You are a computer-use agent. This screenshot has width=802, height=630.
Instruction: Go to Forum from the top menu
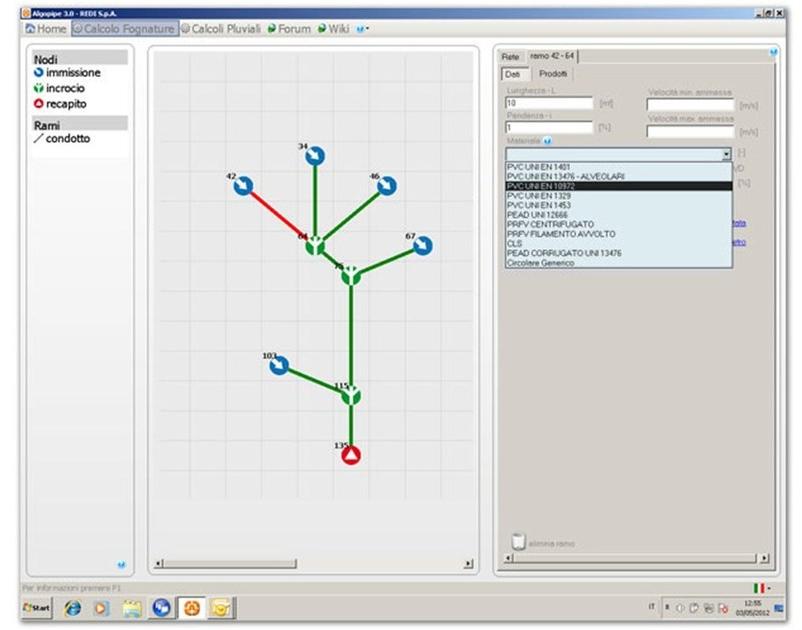(289, 29)
